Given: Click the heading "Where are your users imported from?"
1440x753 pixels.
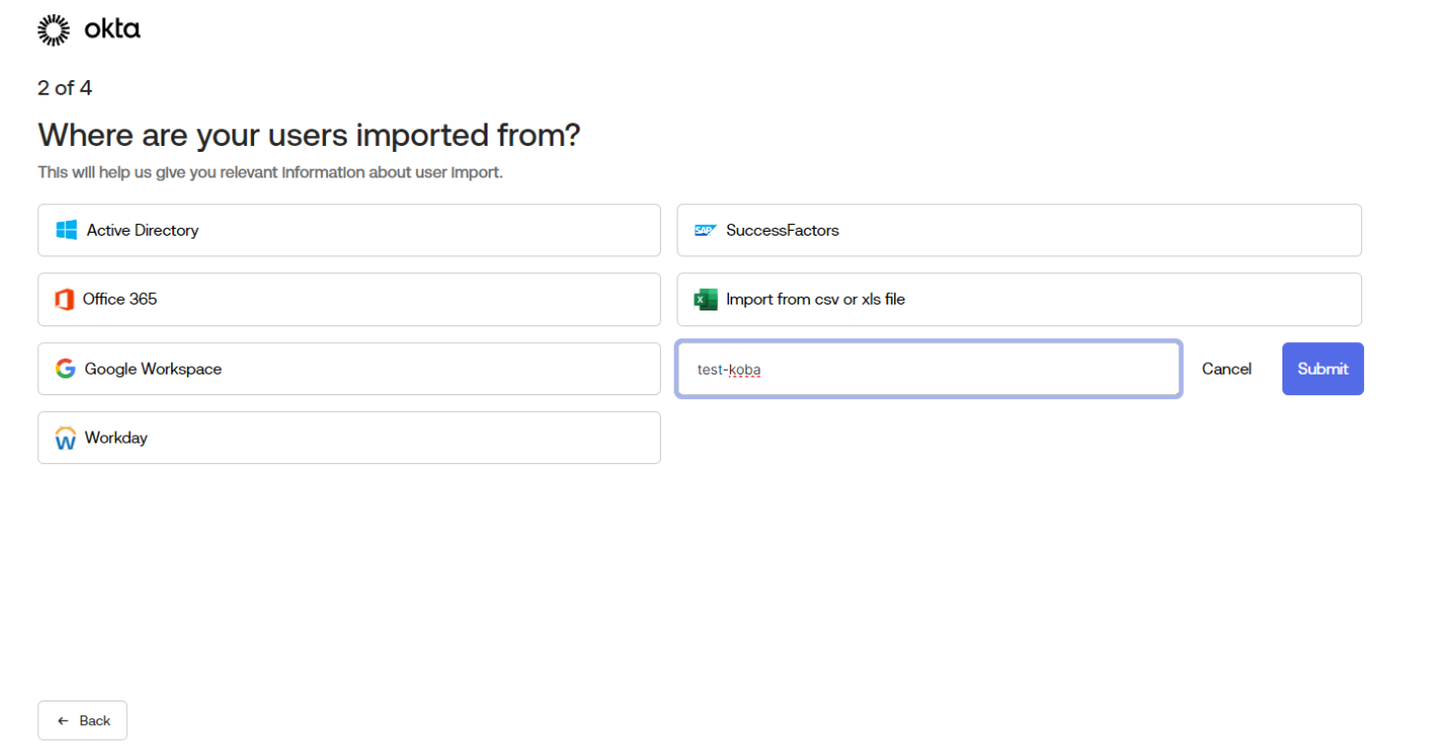Looking at the screenshot, I should (309, 135).
